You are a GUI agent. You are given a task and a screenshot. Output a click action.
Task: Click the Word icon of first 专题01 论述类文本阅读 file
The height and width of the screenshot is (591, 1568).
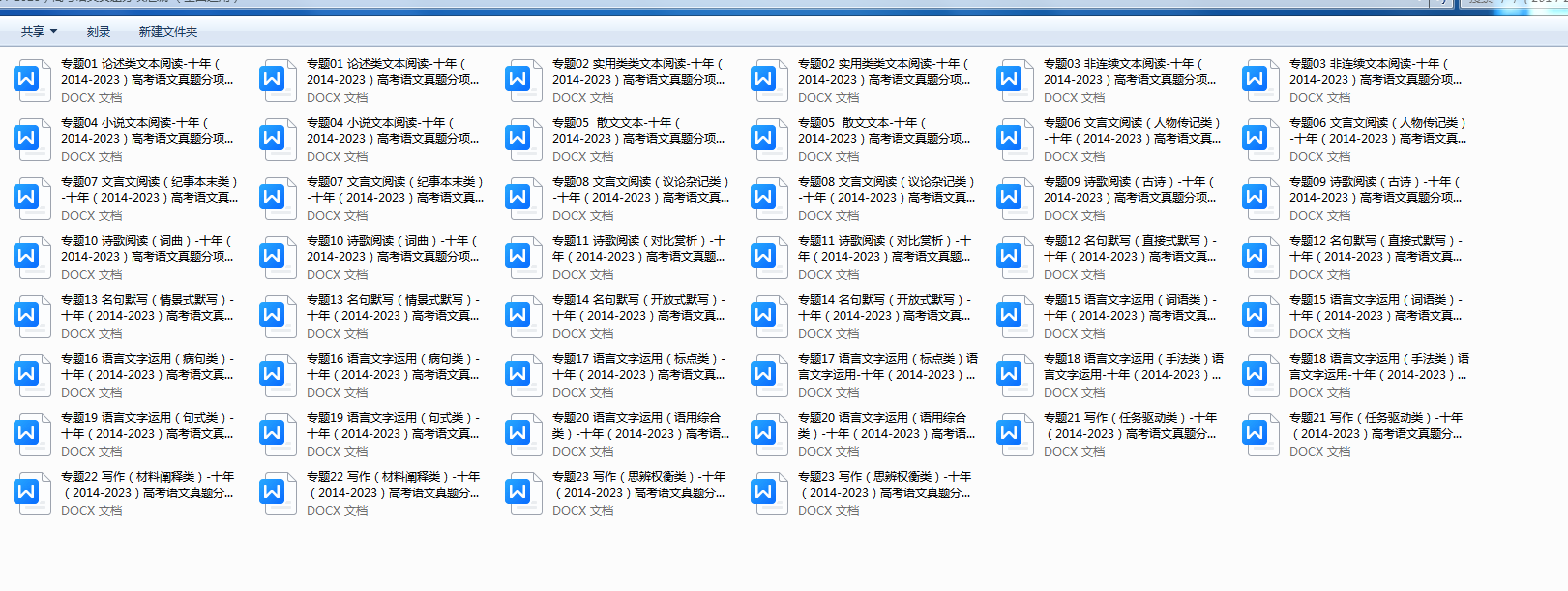coord(32,80)
